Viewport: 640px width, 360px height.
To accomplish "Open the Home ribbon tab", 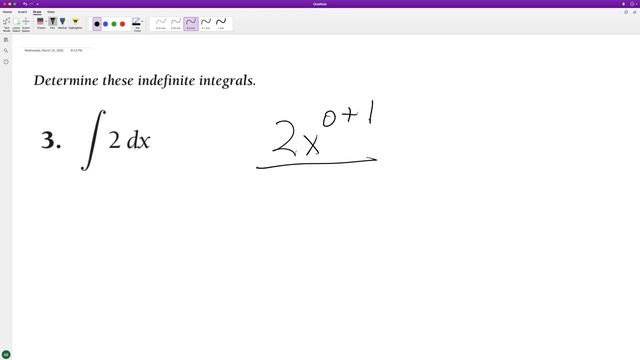I will [7, 12].
